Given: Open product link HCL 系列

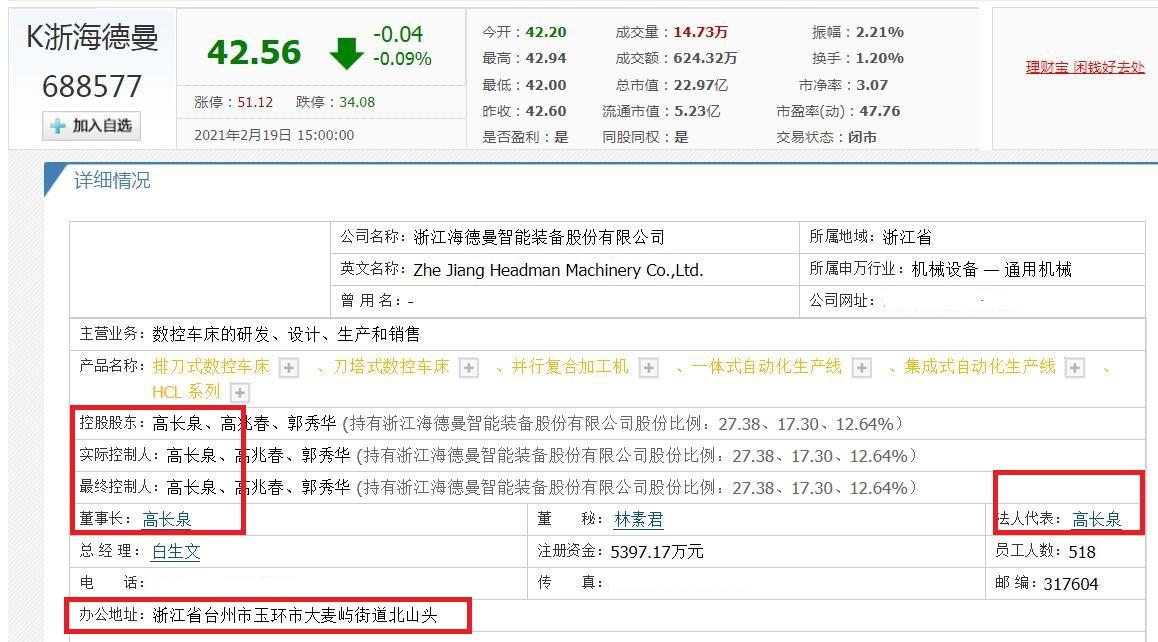Looking at the screenshot, I should click(186, 392).
